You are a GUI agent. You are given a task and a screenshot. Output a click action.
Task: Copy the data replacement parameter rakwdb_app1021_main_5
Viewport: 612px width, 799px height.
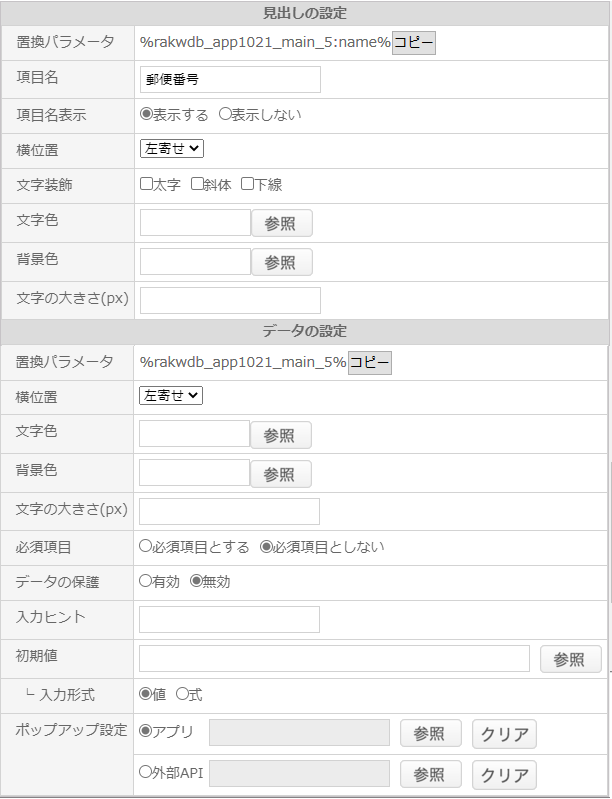point(369,363)
